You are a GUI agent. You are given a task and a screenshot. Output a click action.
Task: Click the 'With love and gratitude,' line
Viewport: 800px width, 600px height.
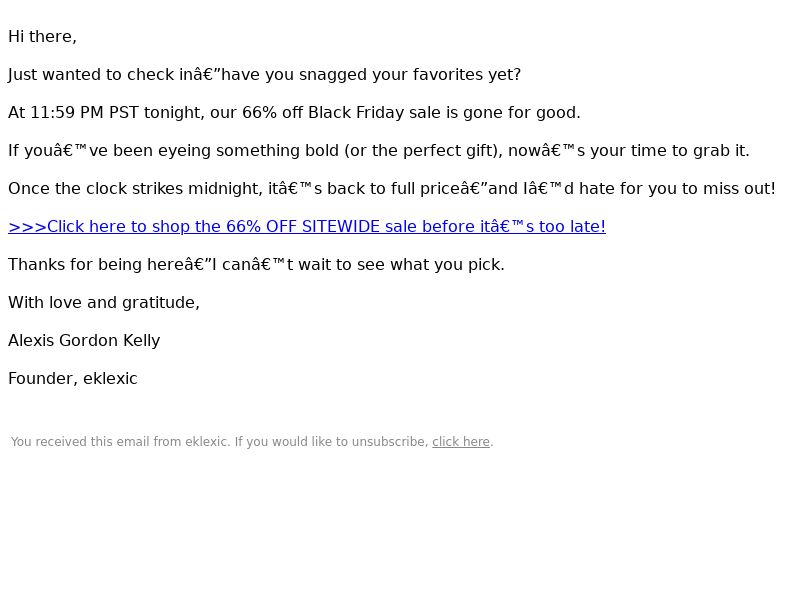(104, 303)
